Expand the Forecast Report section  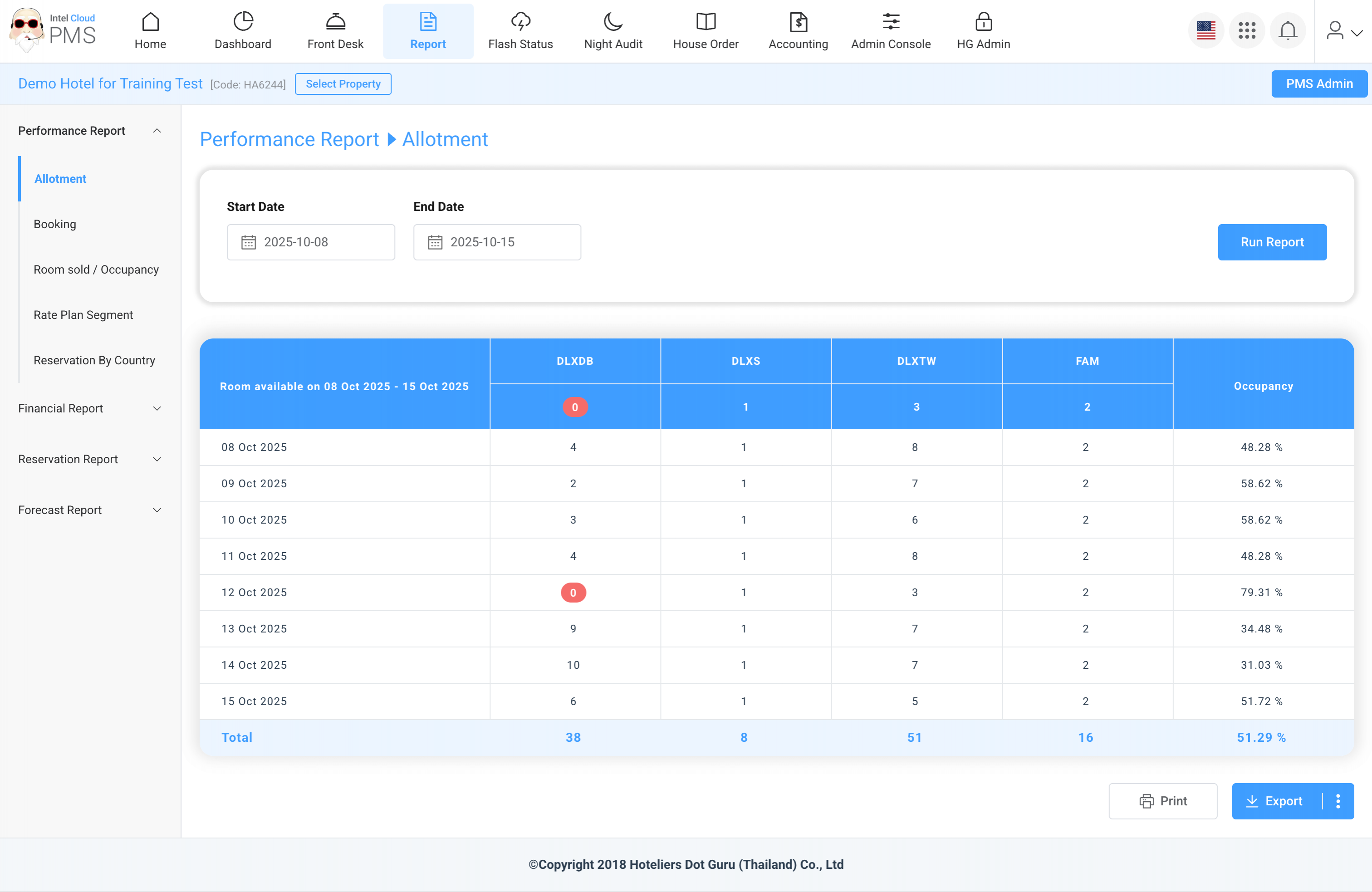pyautogui.click(x=157, y=510)
